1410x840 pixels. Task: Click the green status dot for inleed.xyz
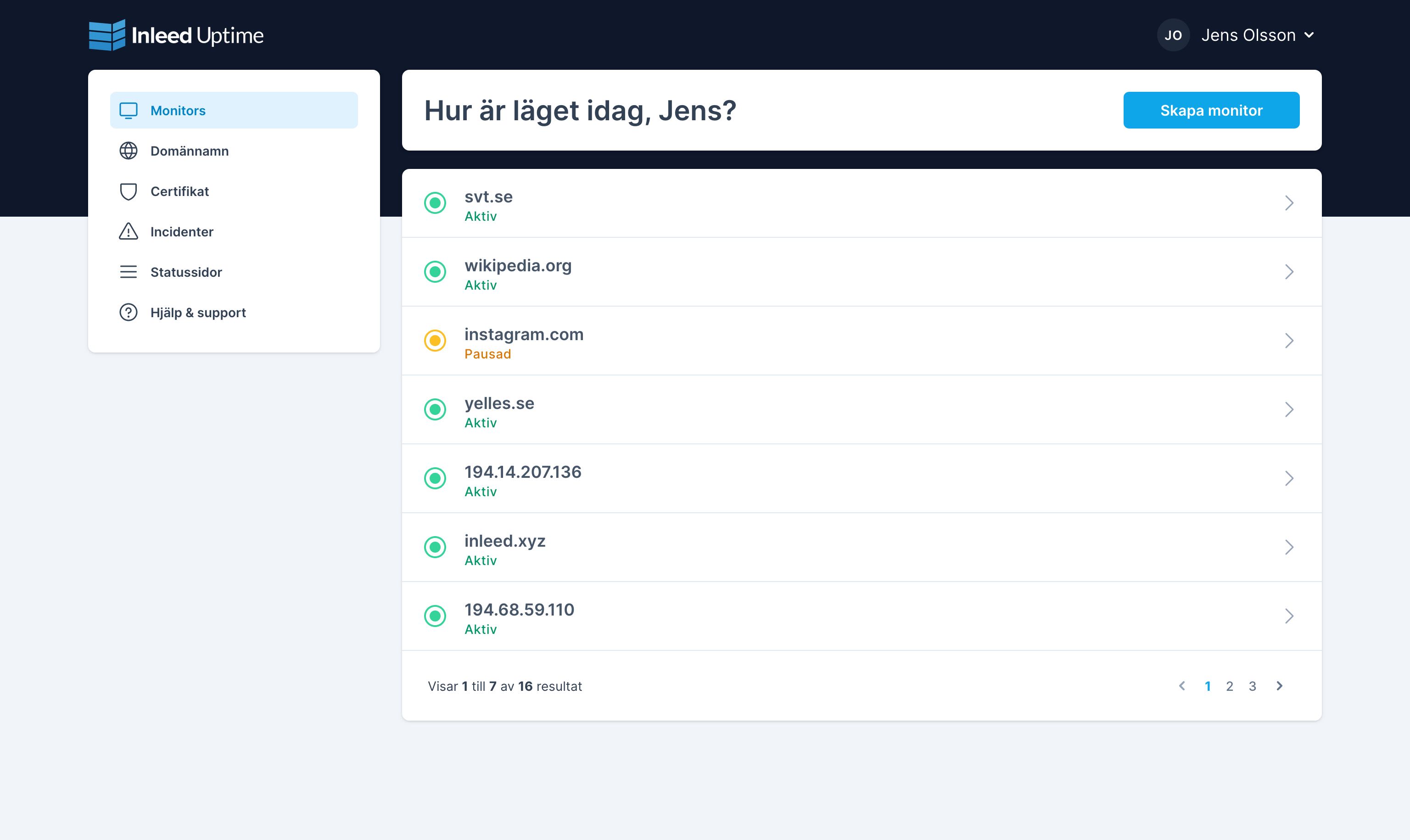[435, 547]
